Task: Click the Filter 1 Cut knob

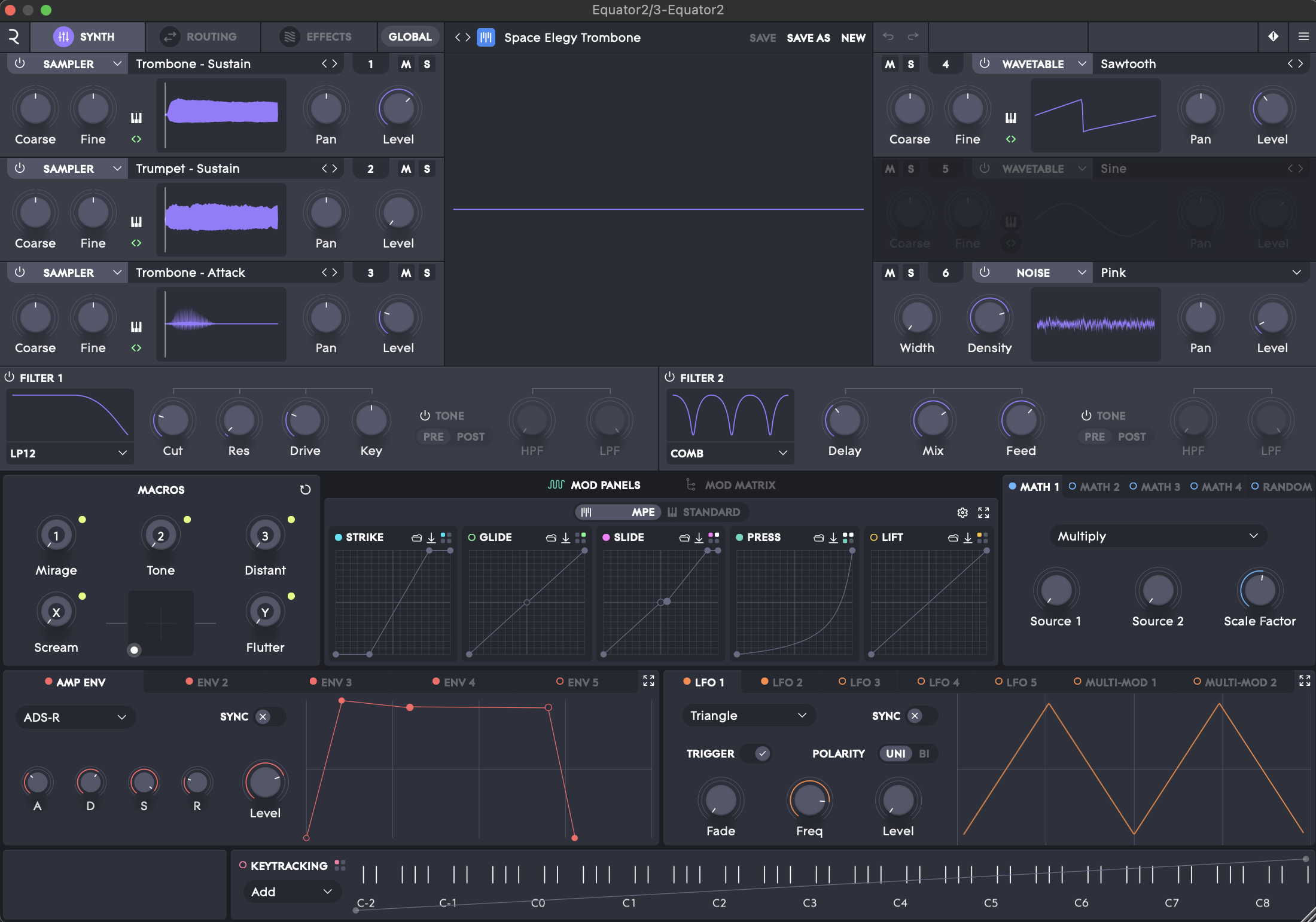Action: (x=173, y=420)
